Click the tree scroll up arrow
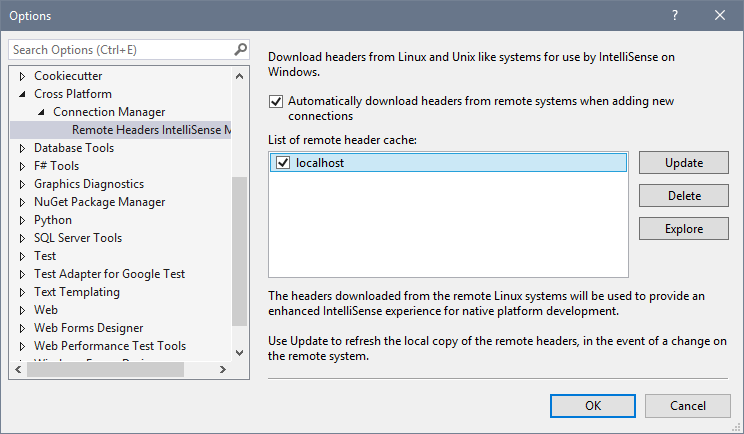744x434 pixels. 240,76
